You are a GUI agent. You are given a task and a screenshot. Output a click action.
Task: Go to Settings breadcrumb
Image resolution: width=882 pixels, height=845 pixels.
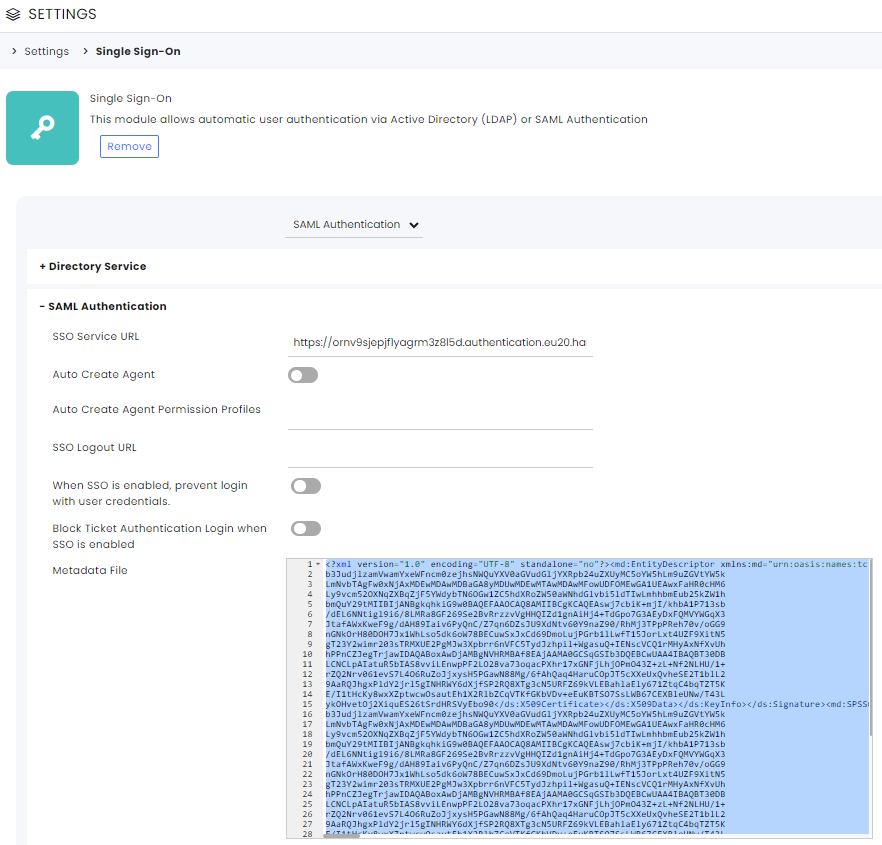47,51
